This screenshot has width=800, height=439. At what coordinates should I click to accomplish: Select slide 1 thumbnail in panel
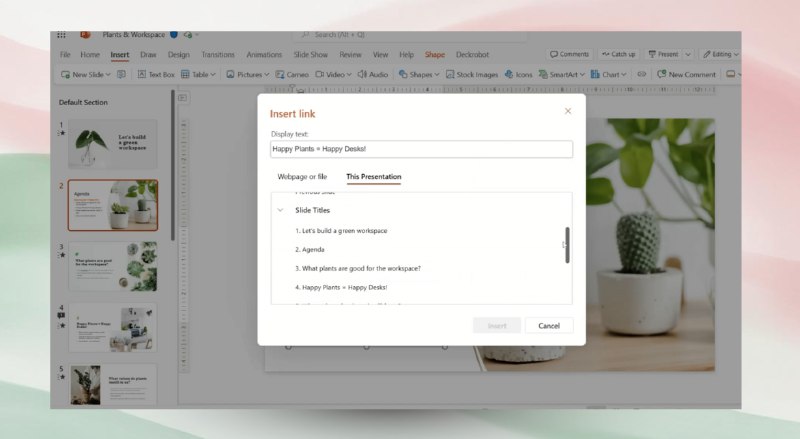(113, 144)
